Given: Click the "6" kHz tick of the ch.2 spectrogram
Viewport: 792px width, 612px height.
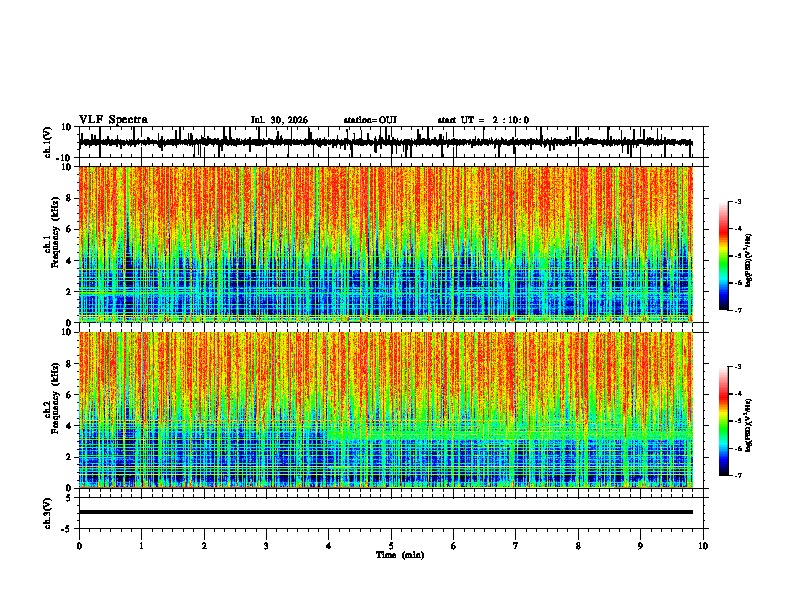Looking at the screenshot, I should pos(69,395).
